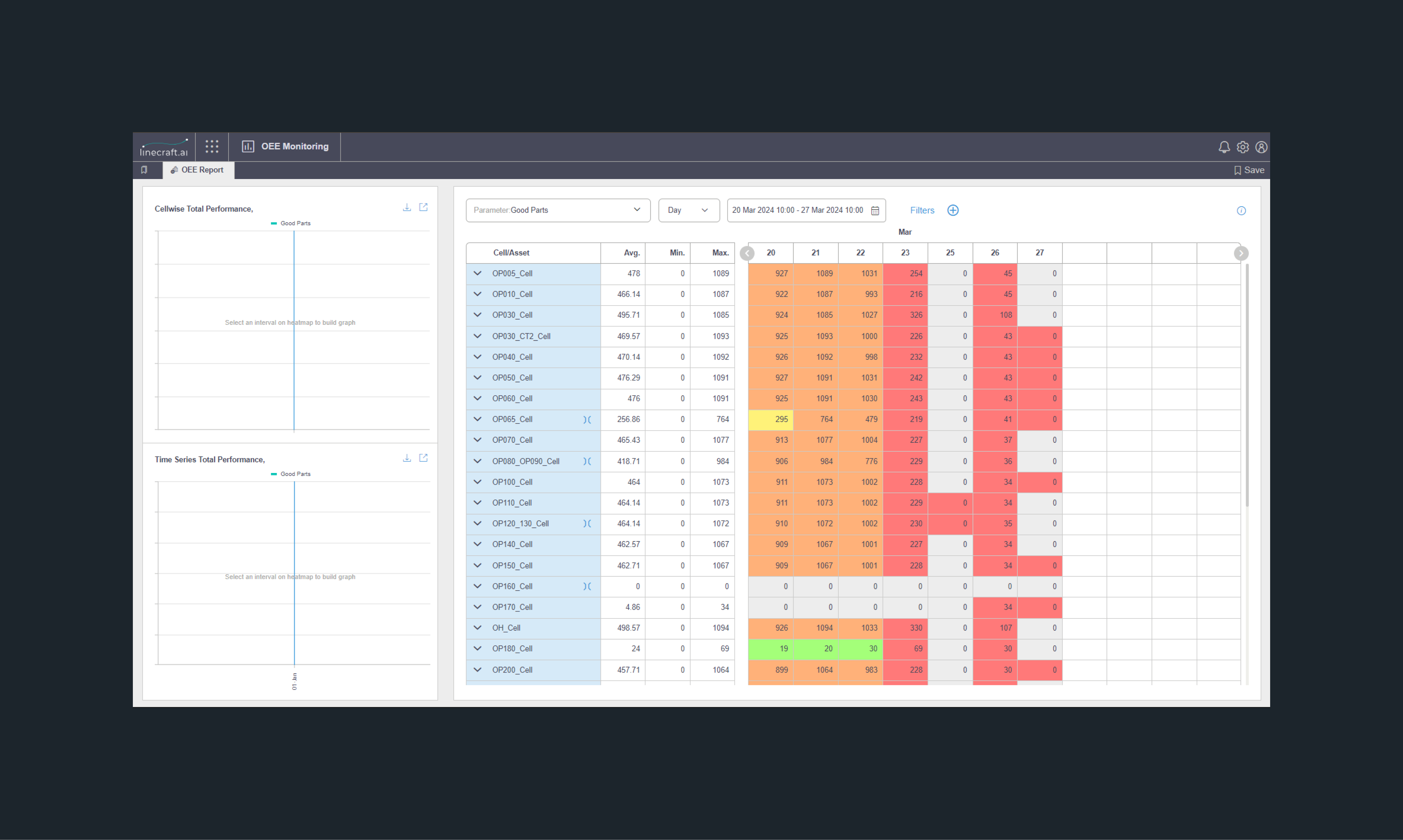Switch to the OEE Report tab
This screenshot has width=1403, height=840.
(198, 170)
